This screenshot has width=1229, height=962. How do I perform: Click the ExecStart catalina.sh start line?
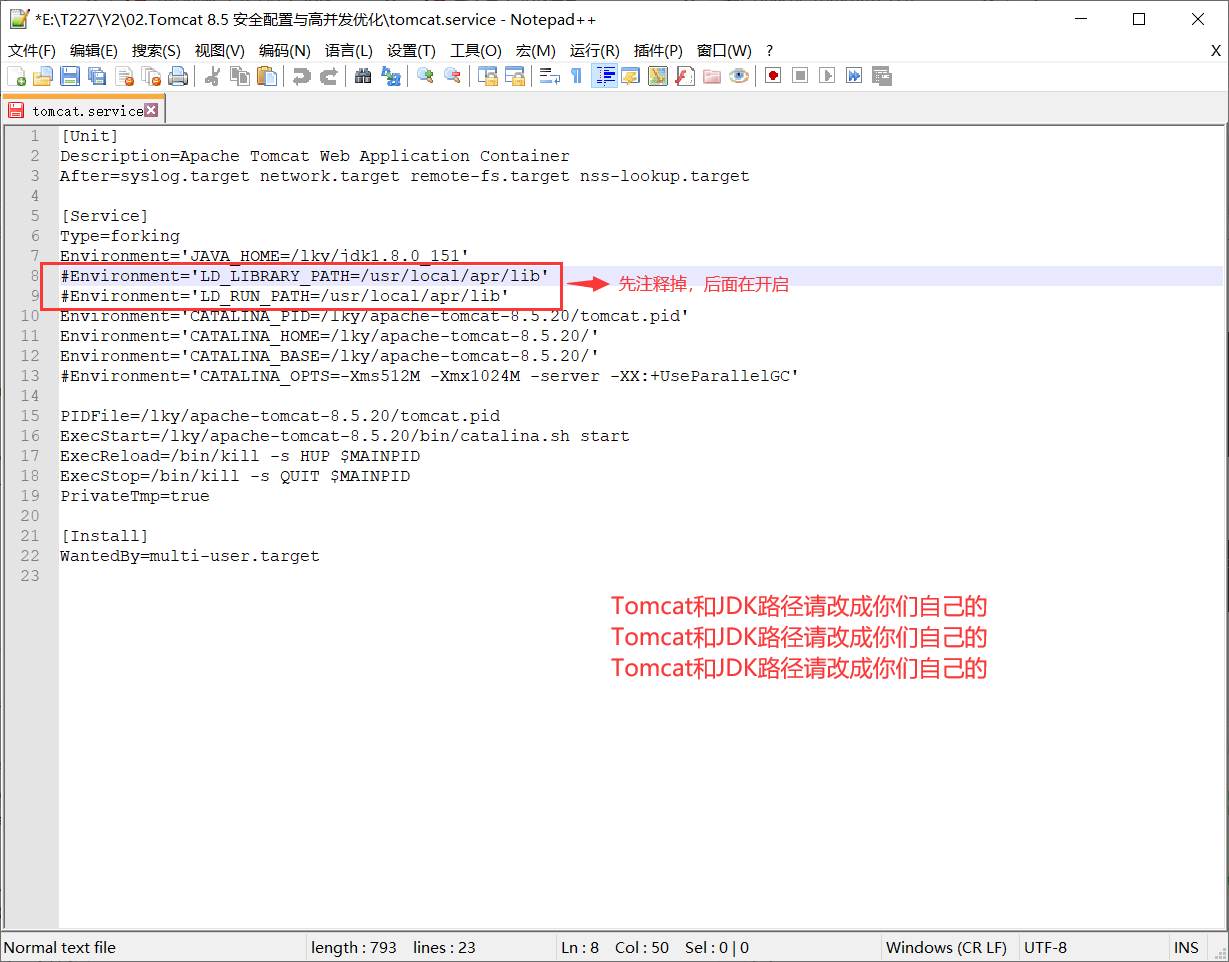[x=345, y=436]
